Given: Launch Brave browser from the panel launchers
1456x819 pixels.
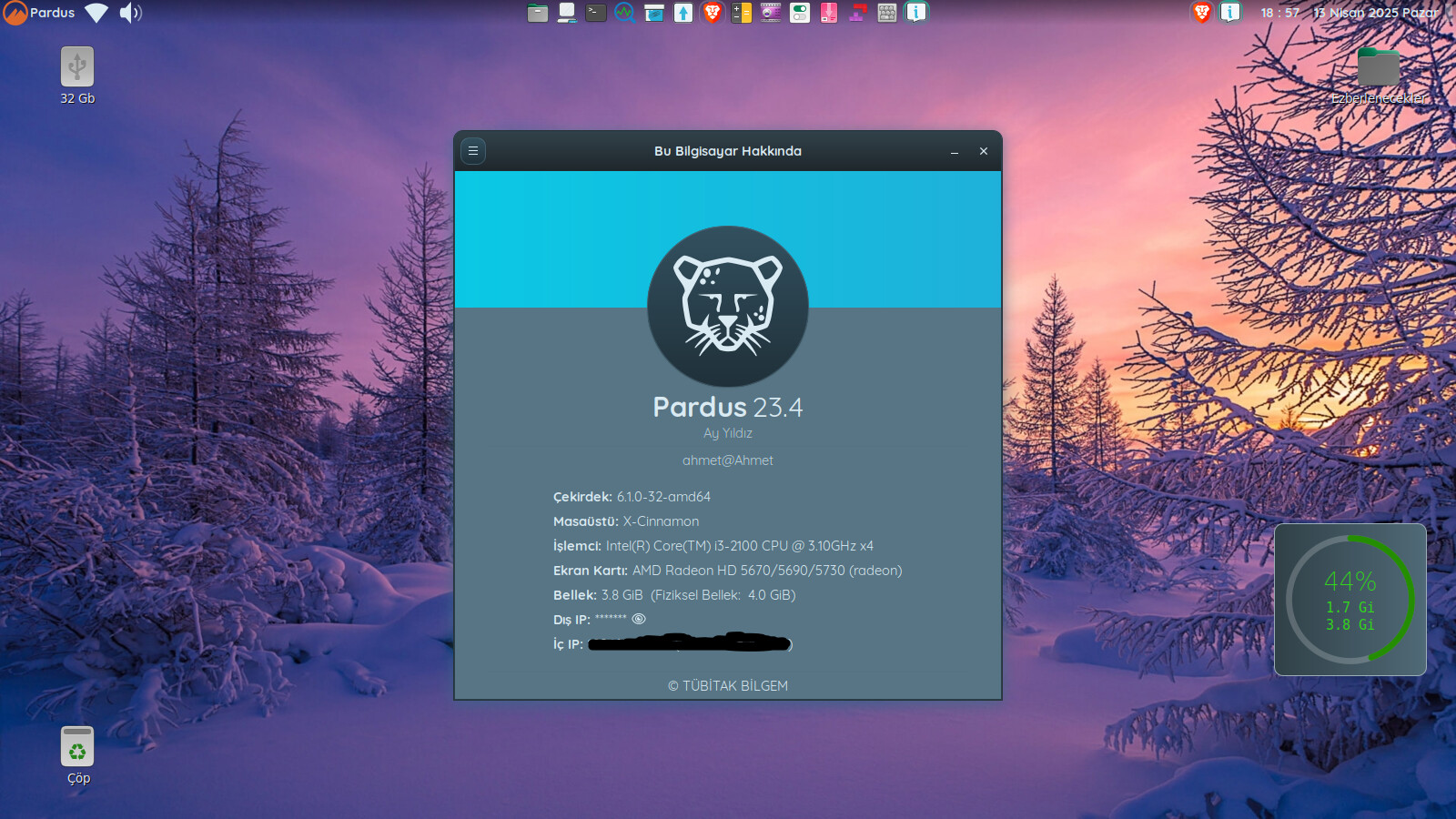Looking at the screenshot, I should (x=713, y=13).
